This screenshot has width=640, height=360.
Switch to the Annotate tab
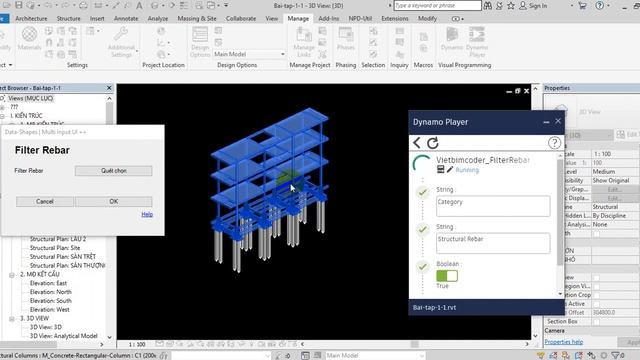tap(126, 18)
